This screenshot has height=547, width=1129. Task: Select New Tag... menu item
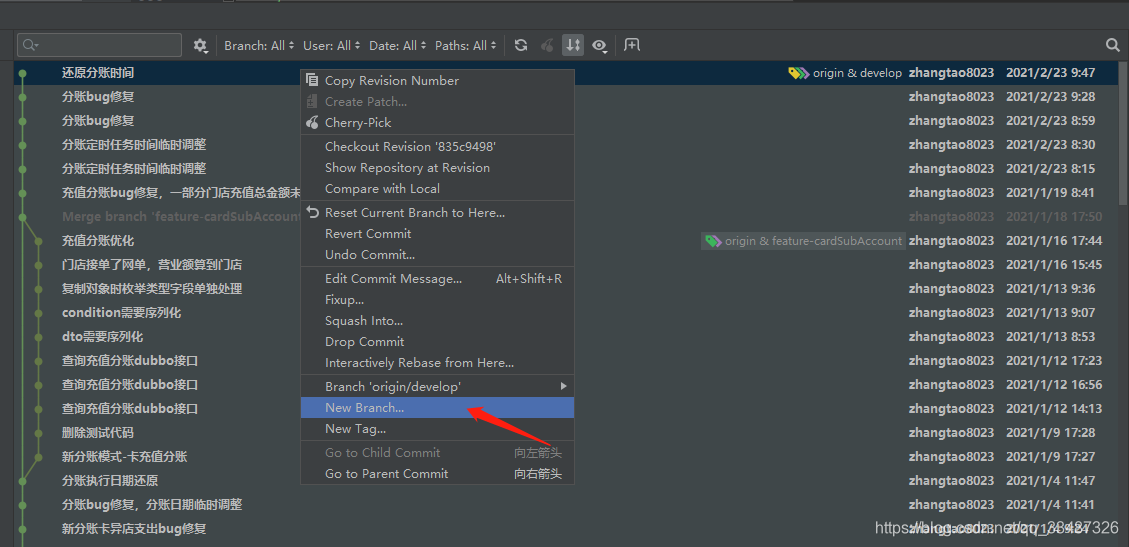(437, 429)
